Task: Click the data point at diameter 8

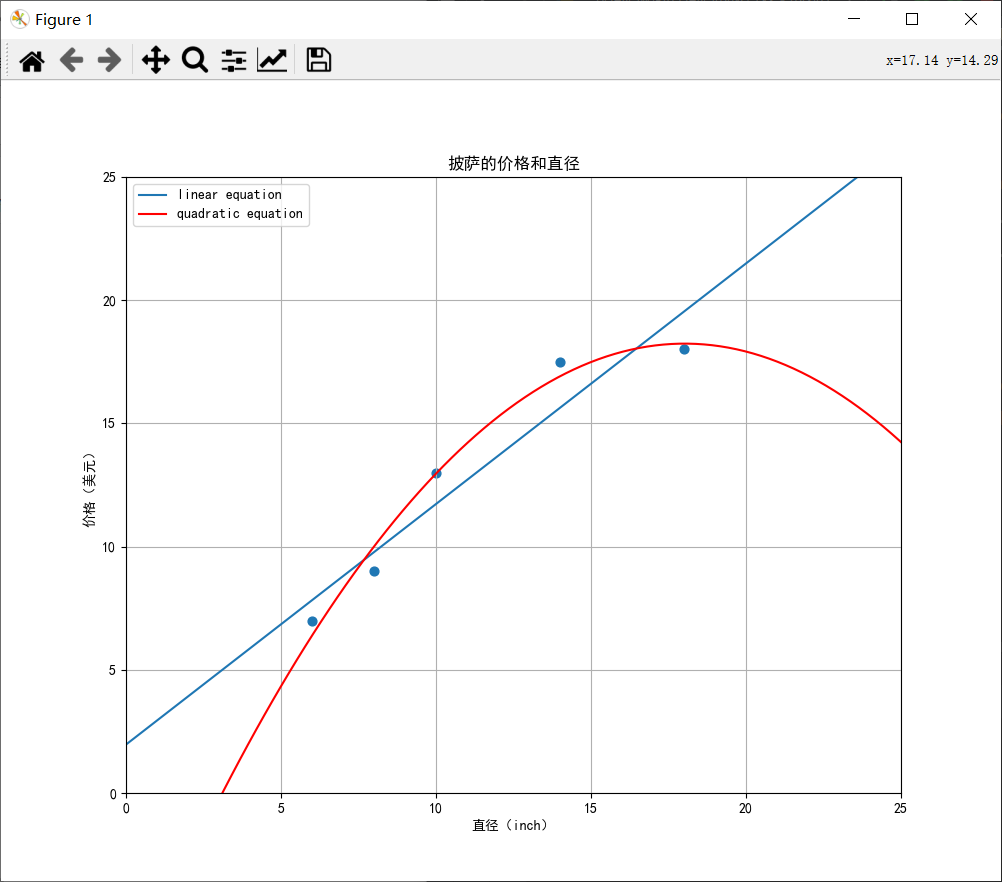Action: tap(374, 571)
